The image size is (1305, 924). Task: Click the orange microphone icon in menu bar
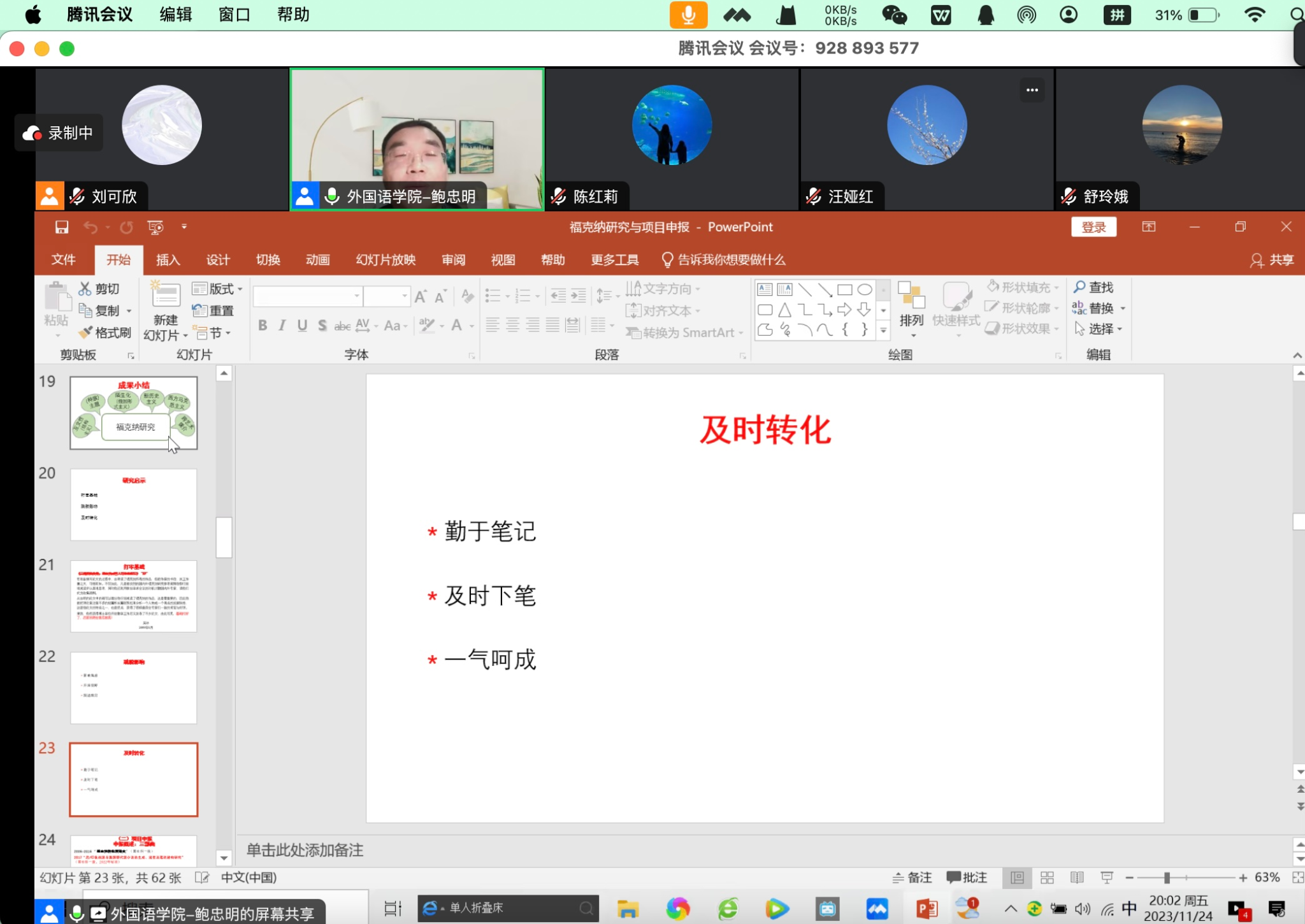tap(688, 15)
